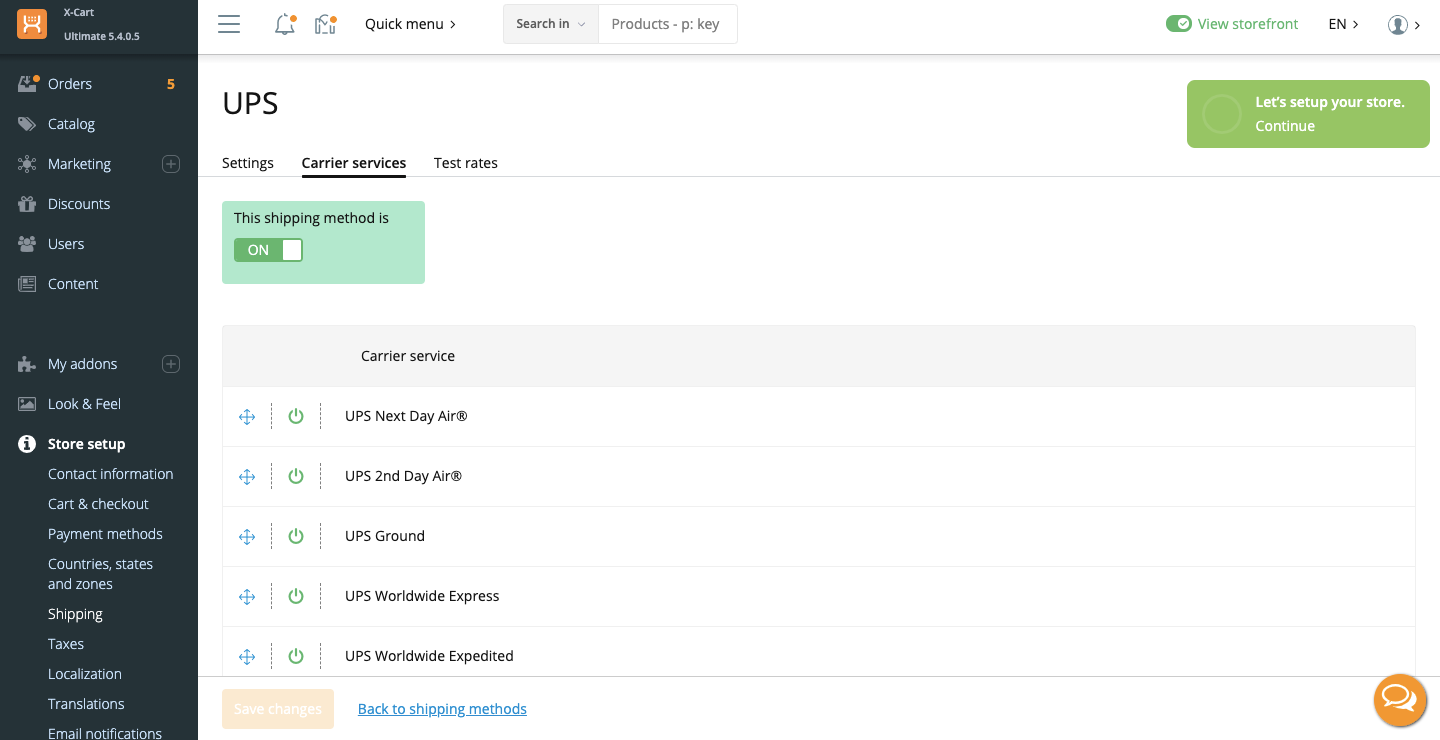Expand the Quick menu

[410, 24]
